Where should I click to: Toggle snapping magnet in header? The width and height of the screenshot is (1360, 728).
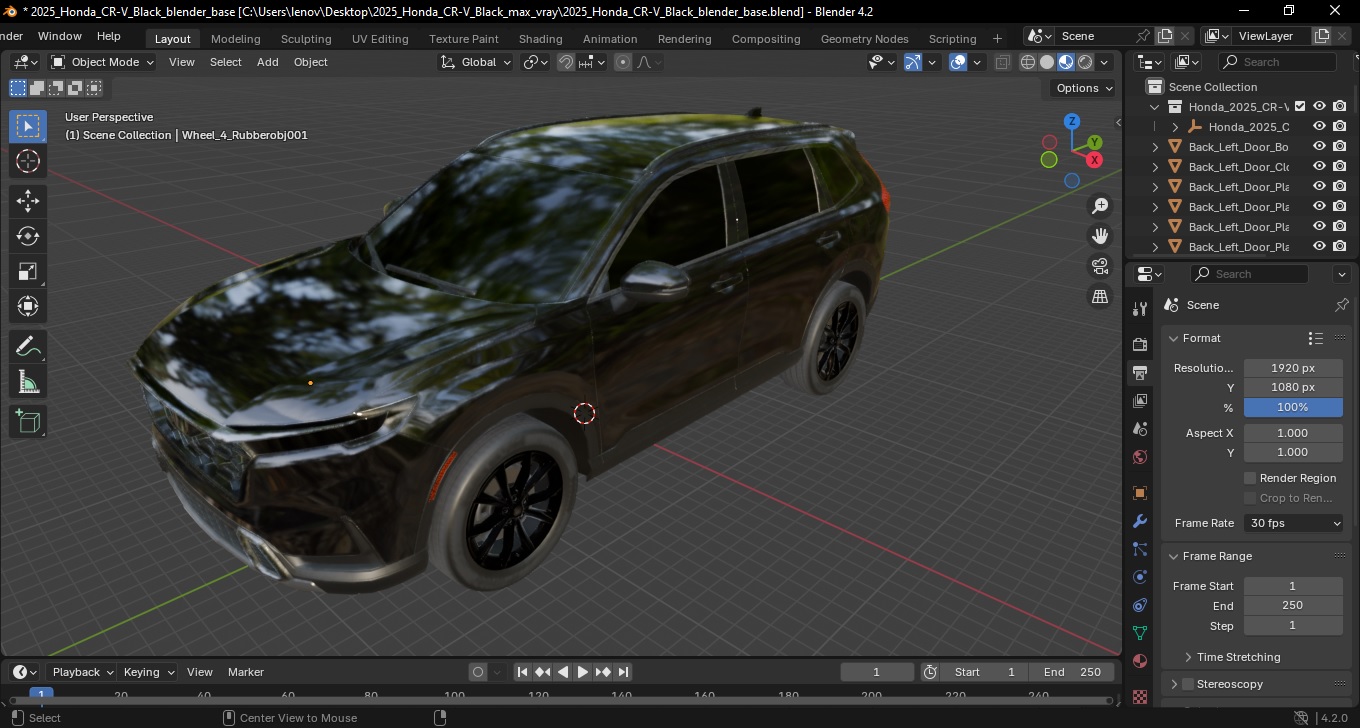566,62
